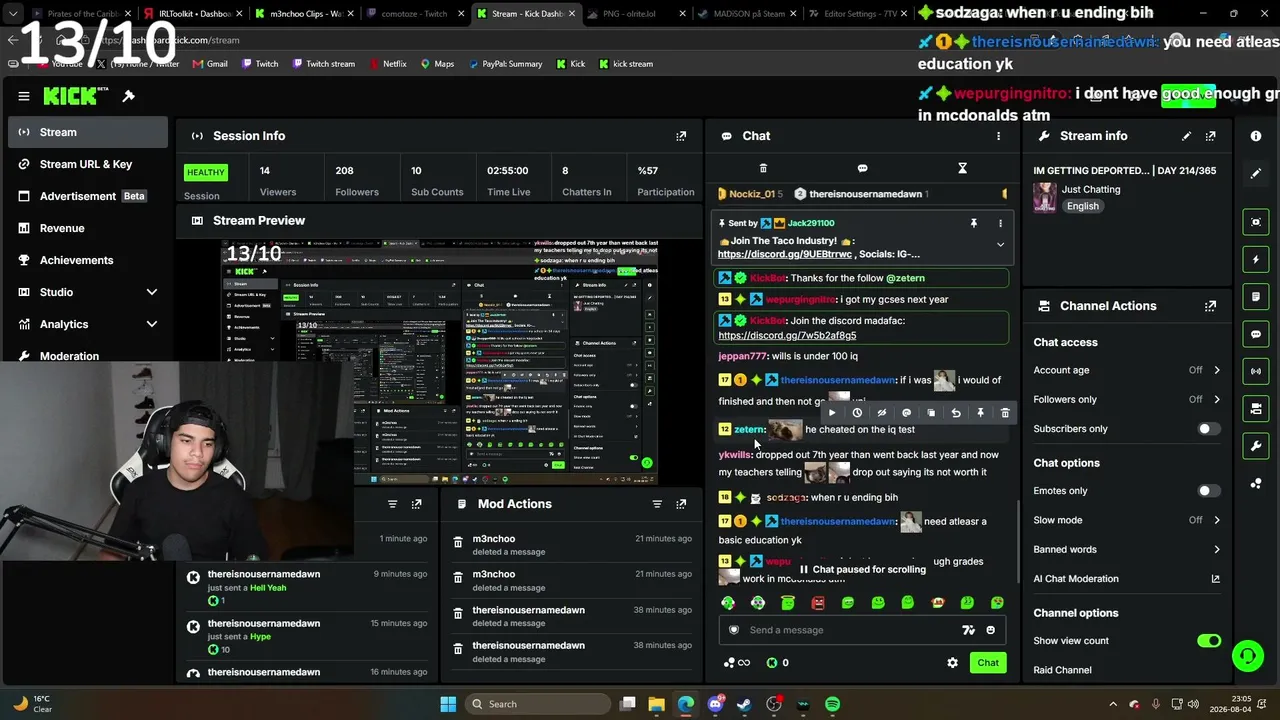Open Steam from the Windows taskbar
The image size is (1280, 720).
coord(744,704)
